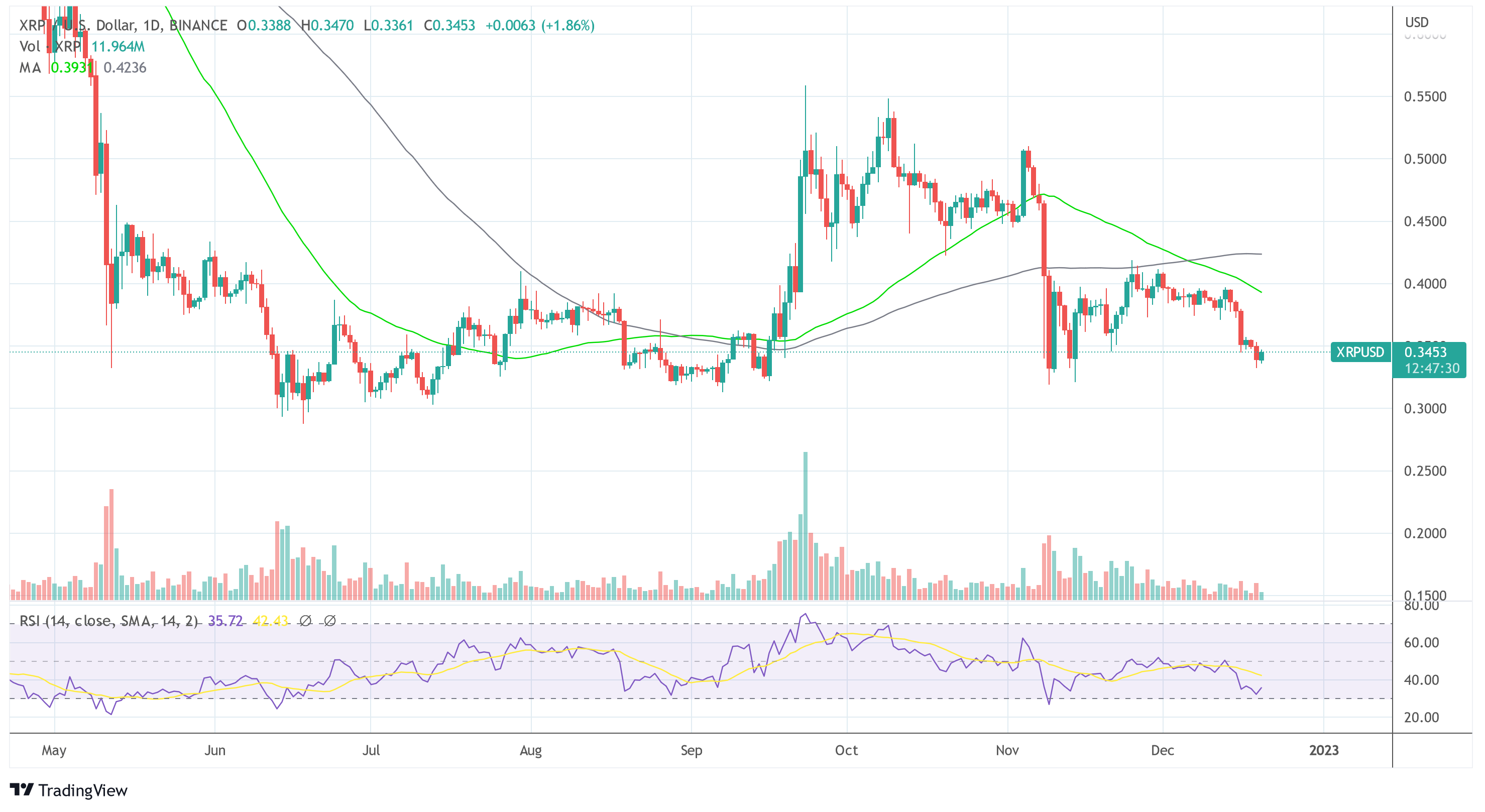Screen dimensions: 1485x812
Task: Click the RSI (14, close, SMA, 14, 2) label
Action: pyautogui.click(x=109, y=621)
